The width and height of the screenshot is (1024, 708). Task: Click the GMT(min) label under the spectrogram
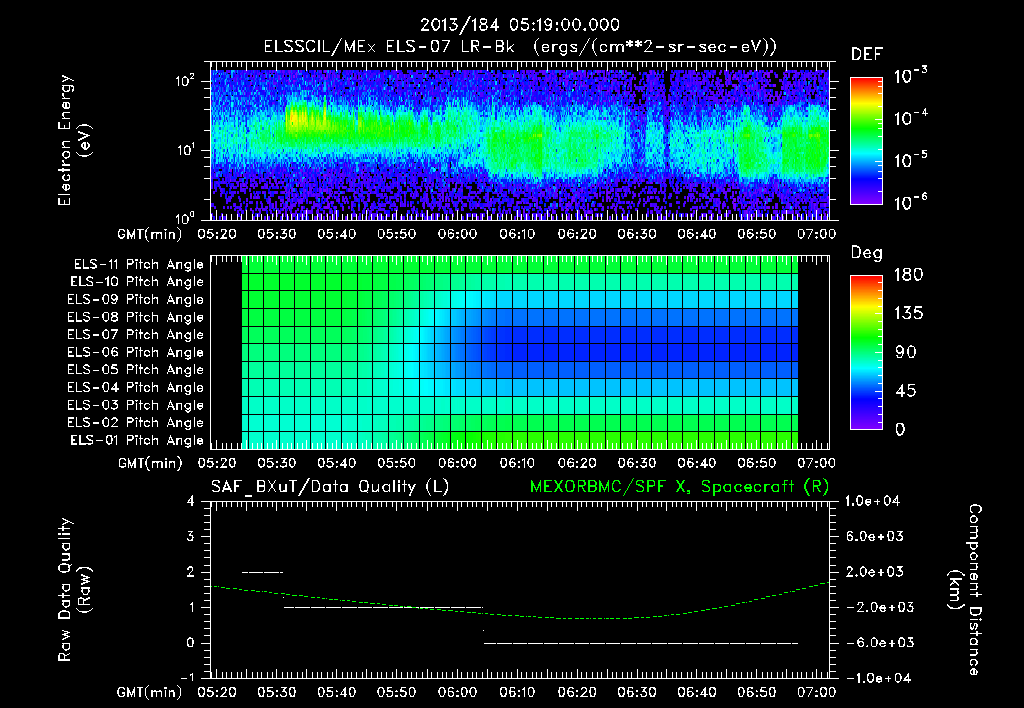tap(150, 234)
